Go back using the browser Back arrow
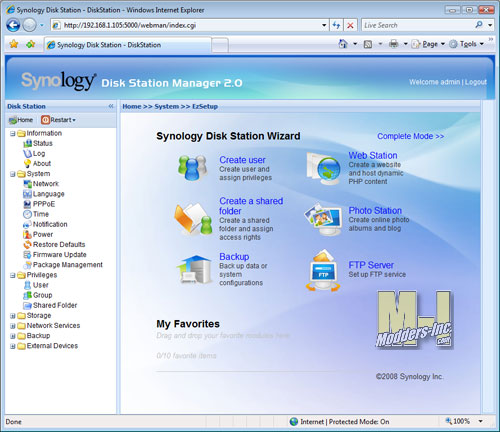 pyautogui.click(x=13, y=25)
